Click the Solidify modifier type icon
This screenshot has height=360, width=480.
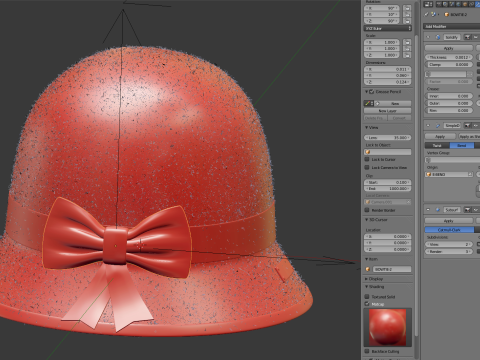(438, 37)
